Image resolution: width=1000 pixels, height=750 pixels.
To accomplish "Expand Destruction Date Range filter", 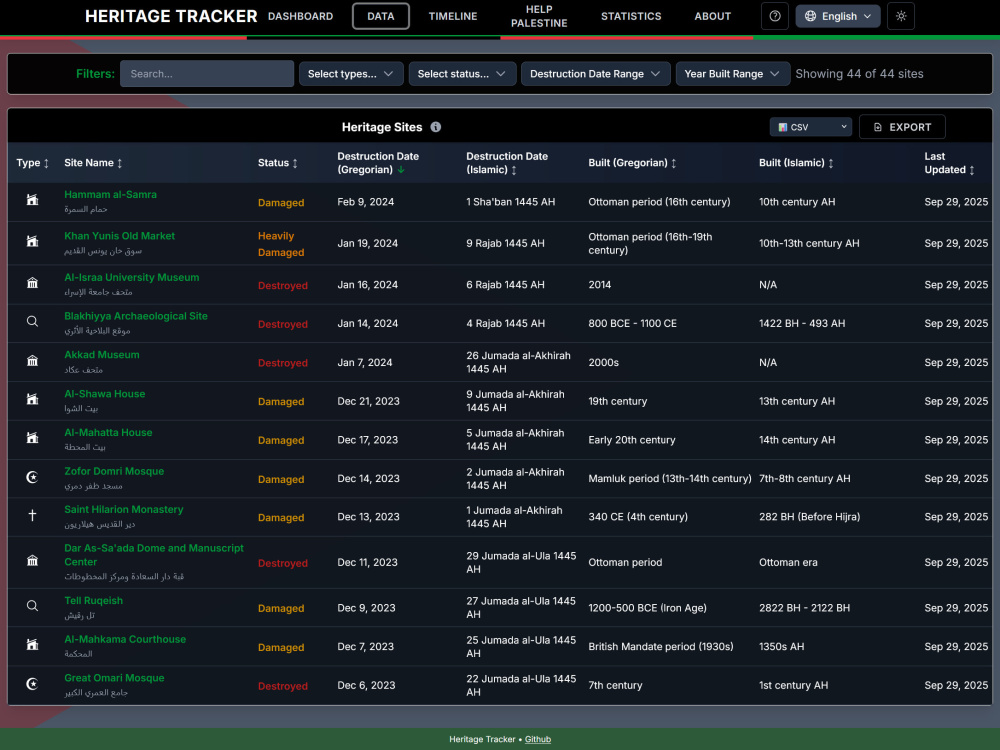I will (x=595, y=74).
